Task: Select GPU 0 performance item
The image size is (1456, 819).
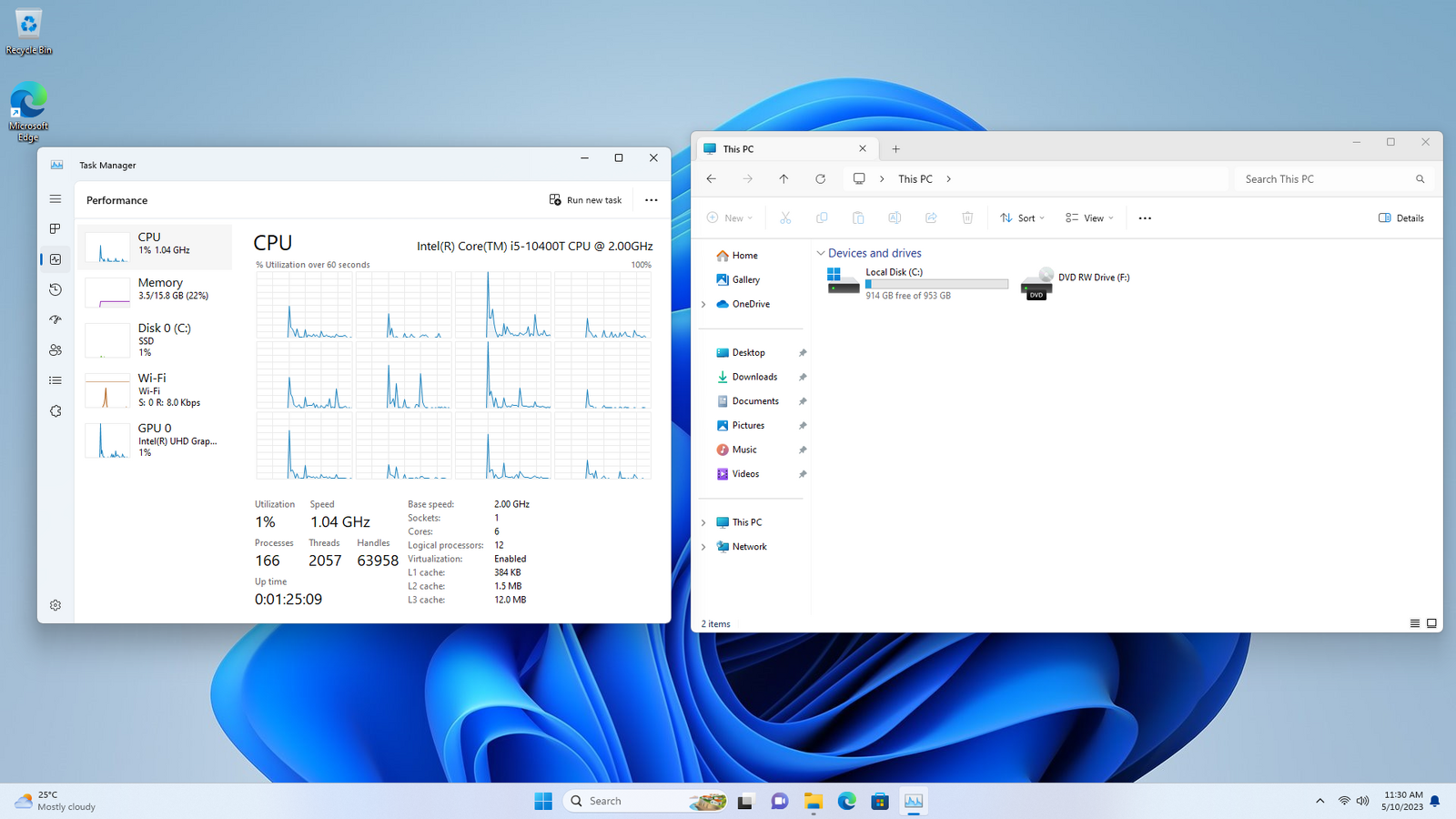Action: tap(156, 440)
